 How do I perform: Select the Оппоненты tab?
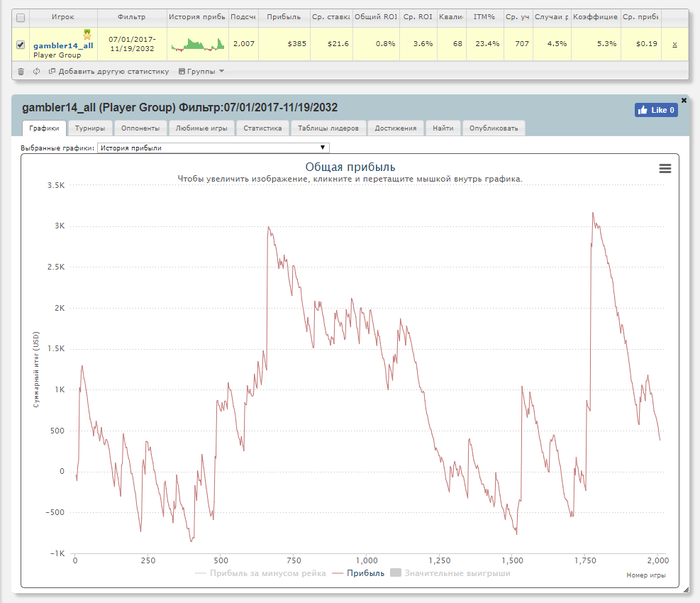140,128
